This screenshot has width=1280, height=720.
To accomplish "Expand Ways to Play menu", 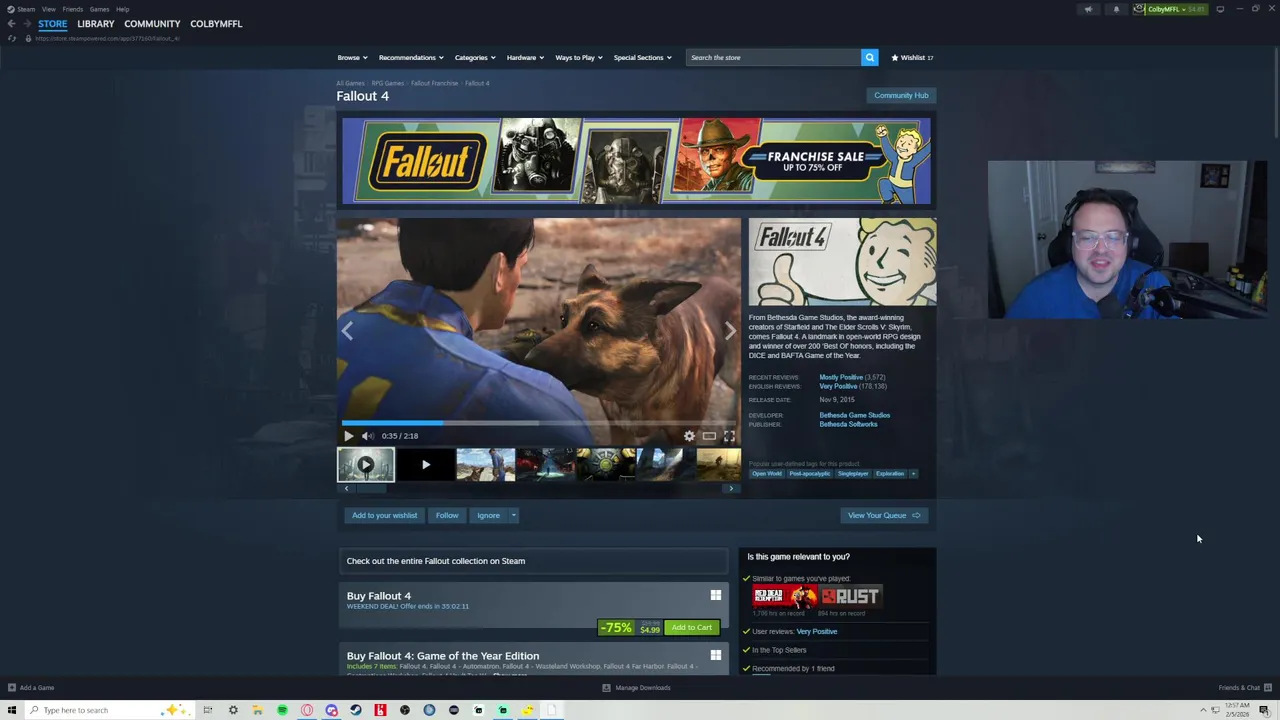I will [x=579, y=57].
